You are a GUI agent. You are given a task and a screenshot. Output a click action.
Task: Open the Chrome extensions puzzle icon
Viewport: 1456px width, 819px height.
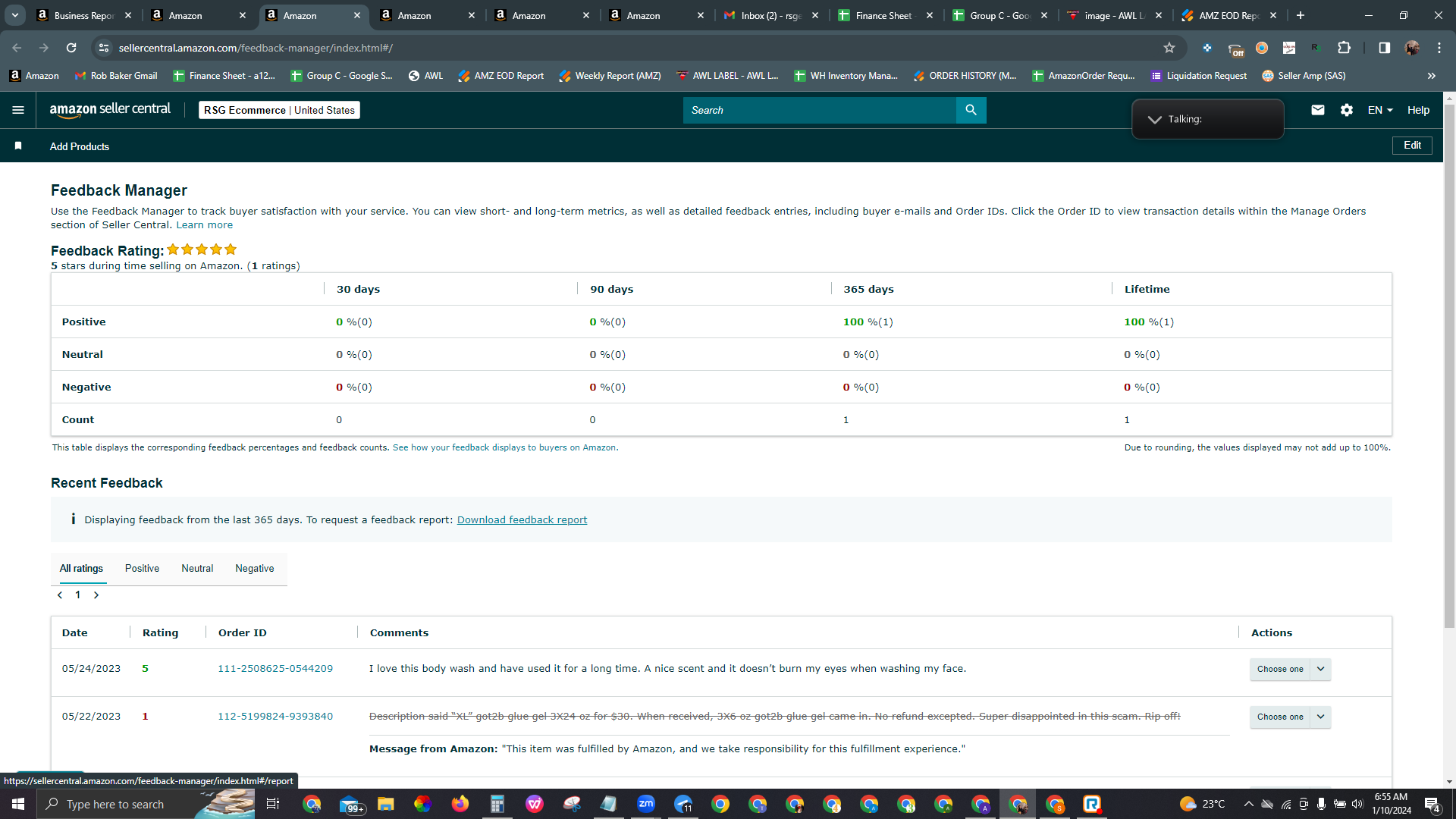pyautogui.click(x=1344, y=48)
